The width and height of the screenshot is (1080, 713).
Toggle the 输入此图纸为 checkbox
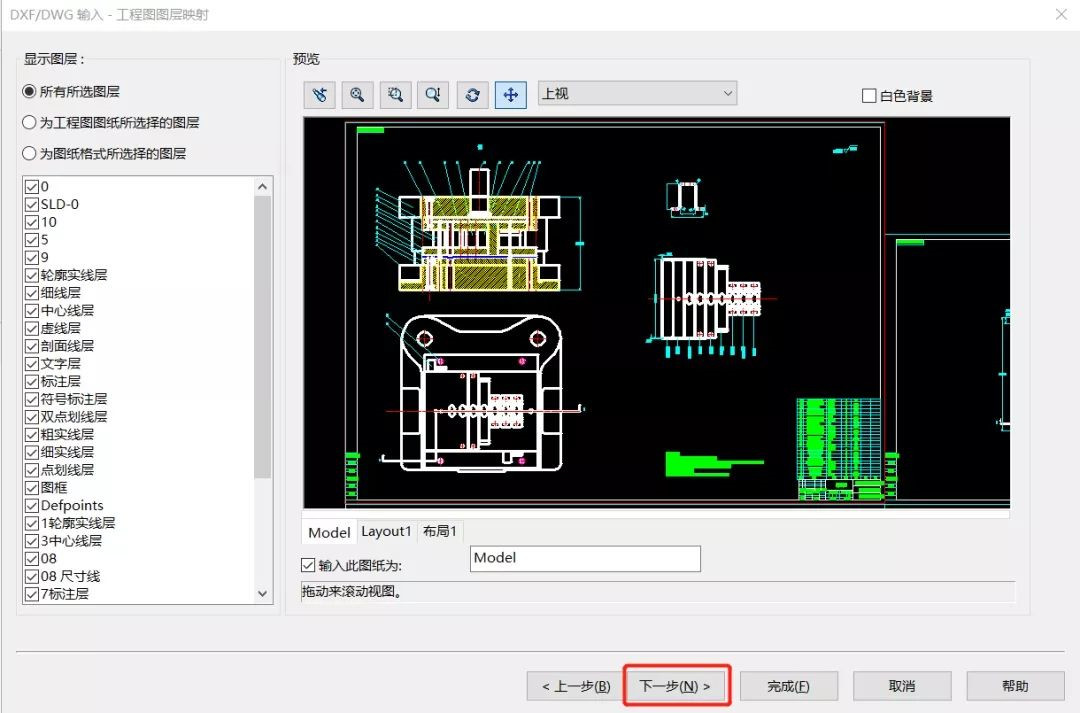coord(308,565)
